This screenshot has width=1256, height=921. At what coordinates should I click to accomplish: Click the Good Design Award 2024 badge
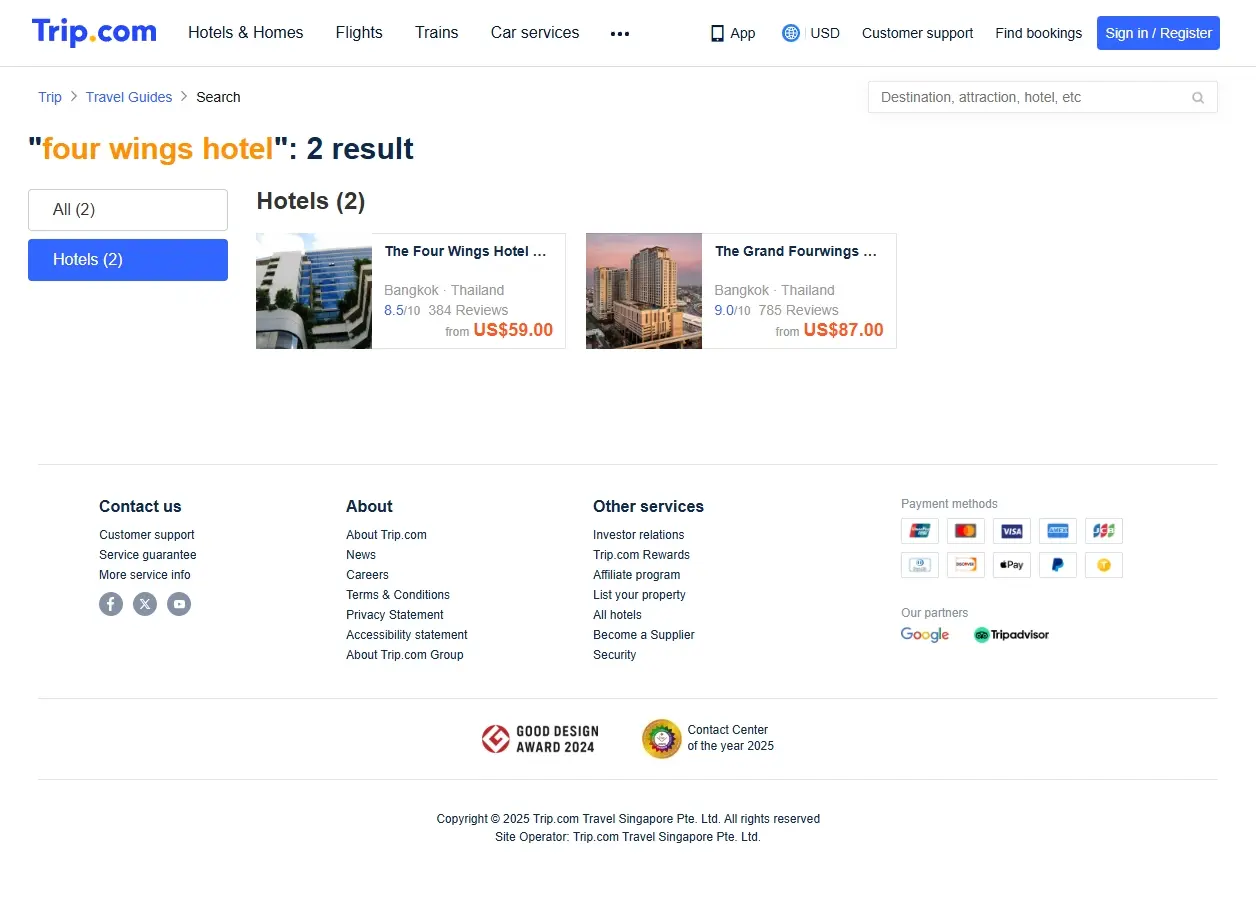click(x=538, y=739)
